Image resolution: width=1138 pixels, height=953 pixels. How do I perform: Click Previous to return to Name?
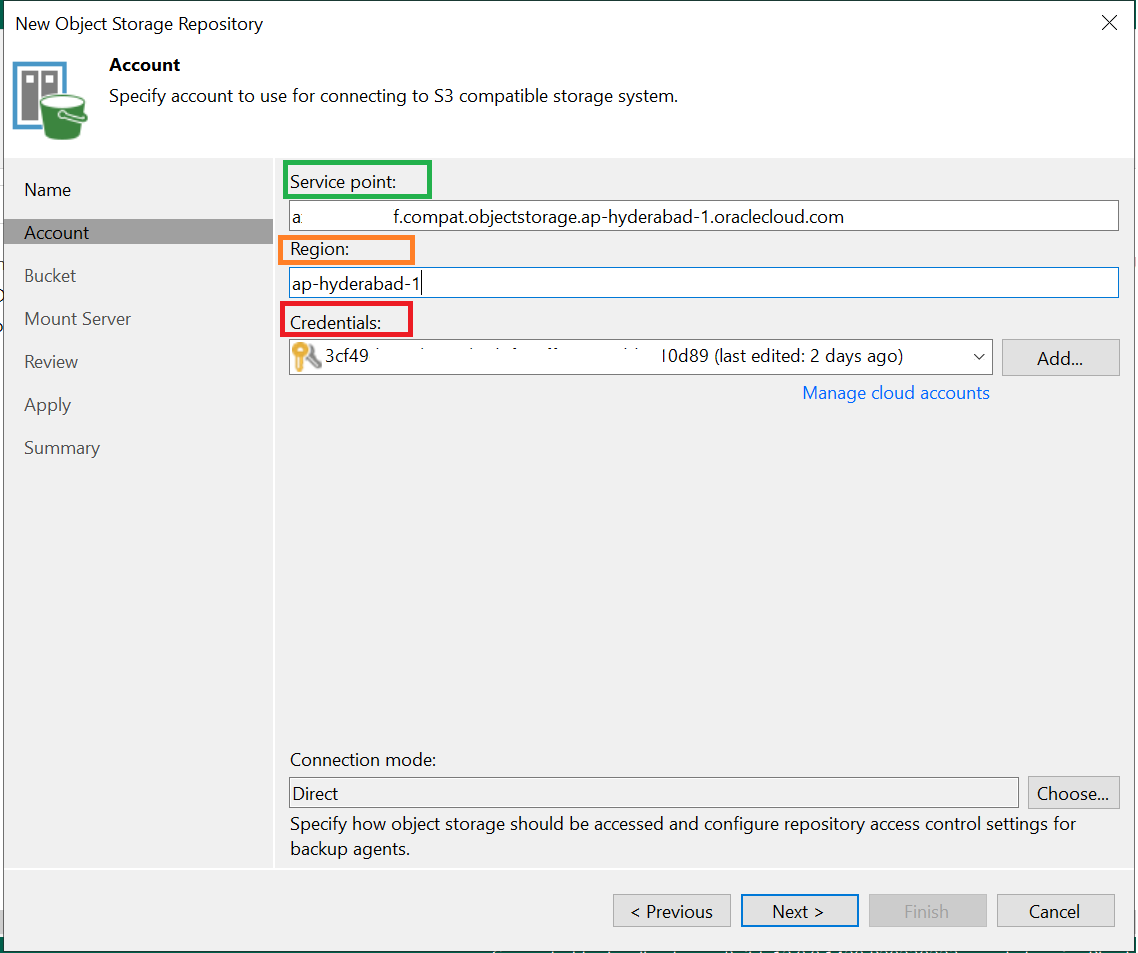[x=671, y=910]
